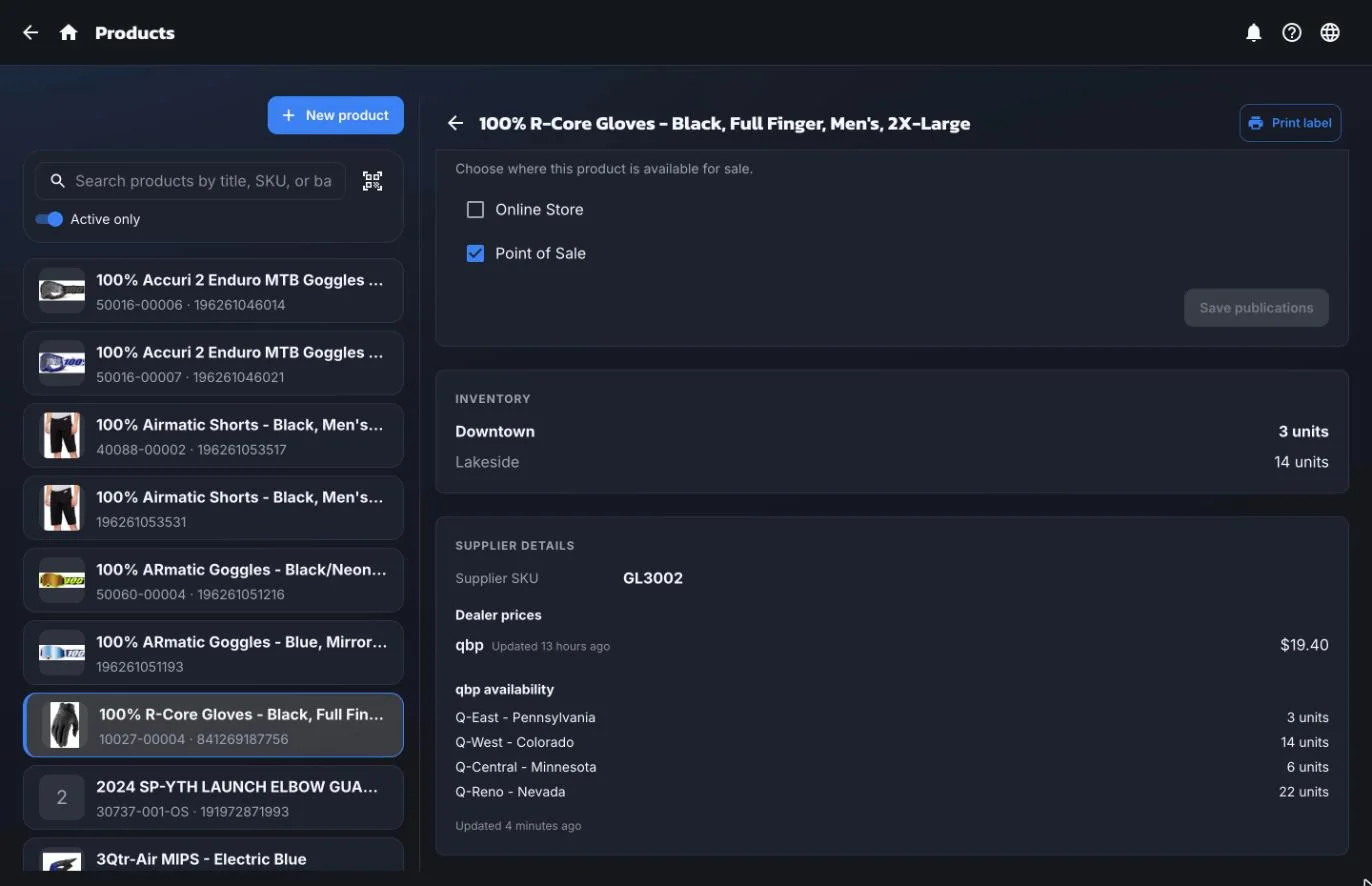The width and height of the screenshot is (1372, 886).
Task: Click the 3 units Downtown value
Action: tap(1303, 432)
